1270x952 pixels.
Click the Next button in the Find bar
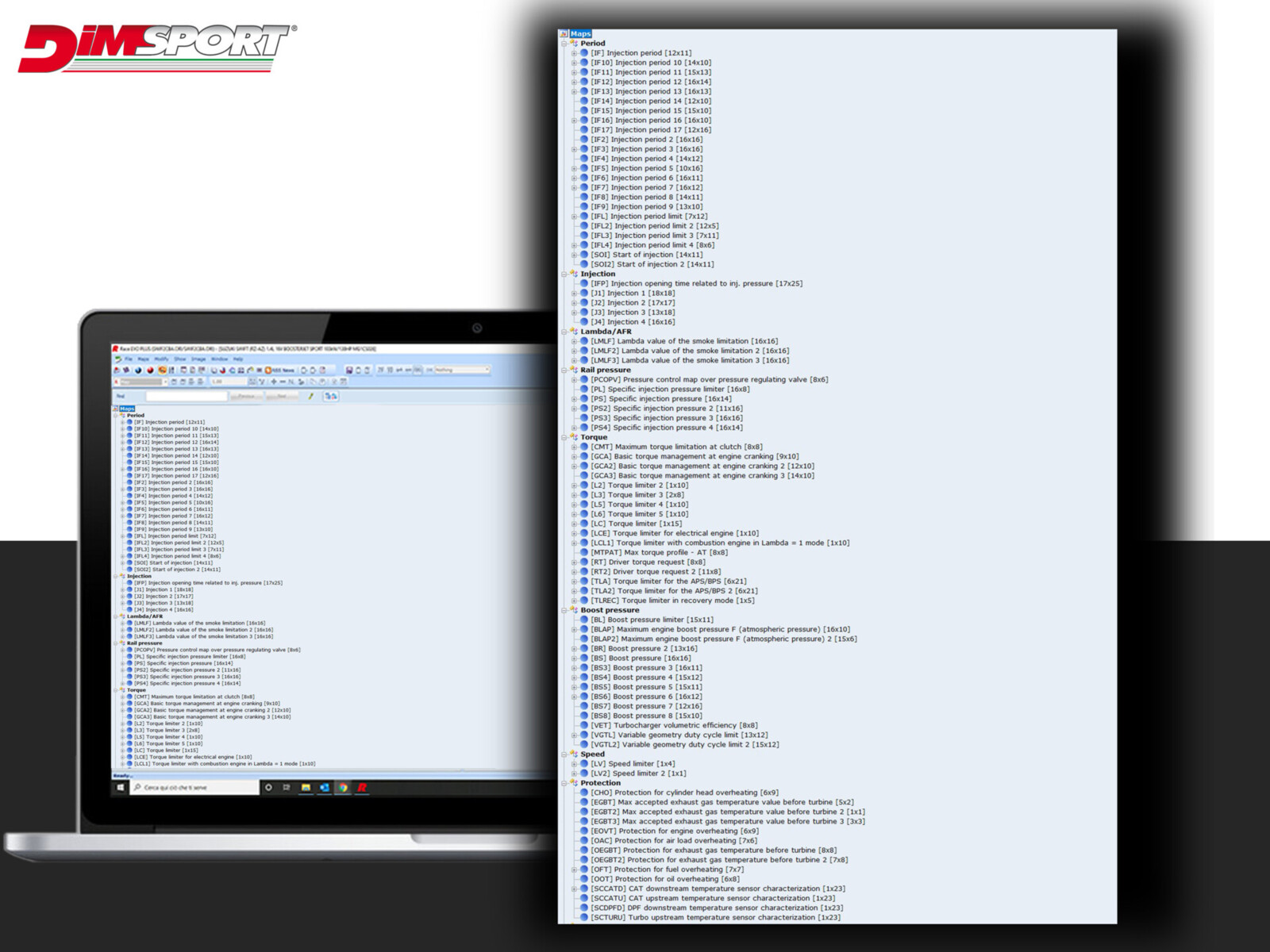click(x=281, y=396)
